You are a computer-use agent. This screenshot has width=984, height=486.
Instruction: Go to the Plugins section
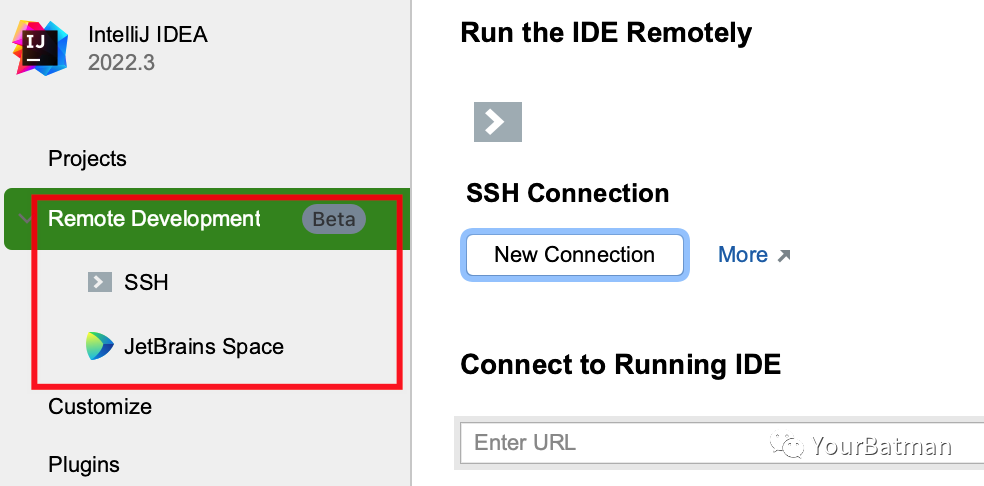point(84,464)
